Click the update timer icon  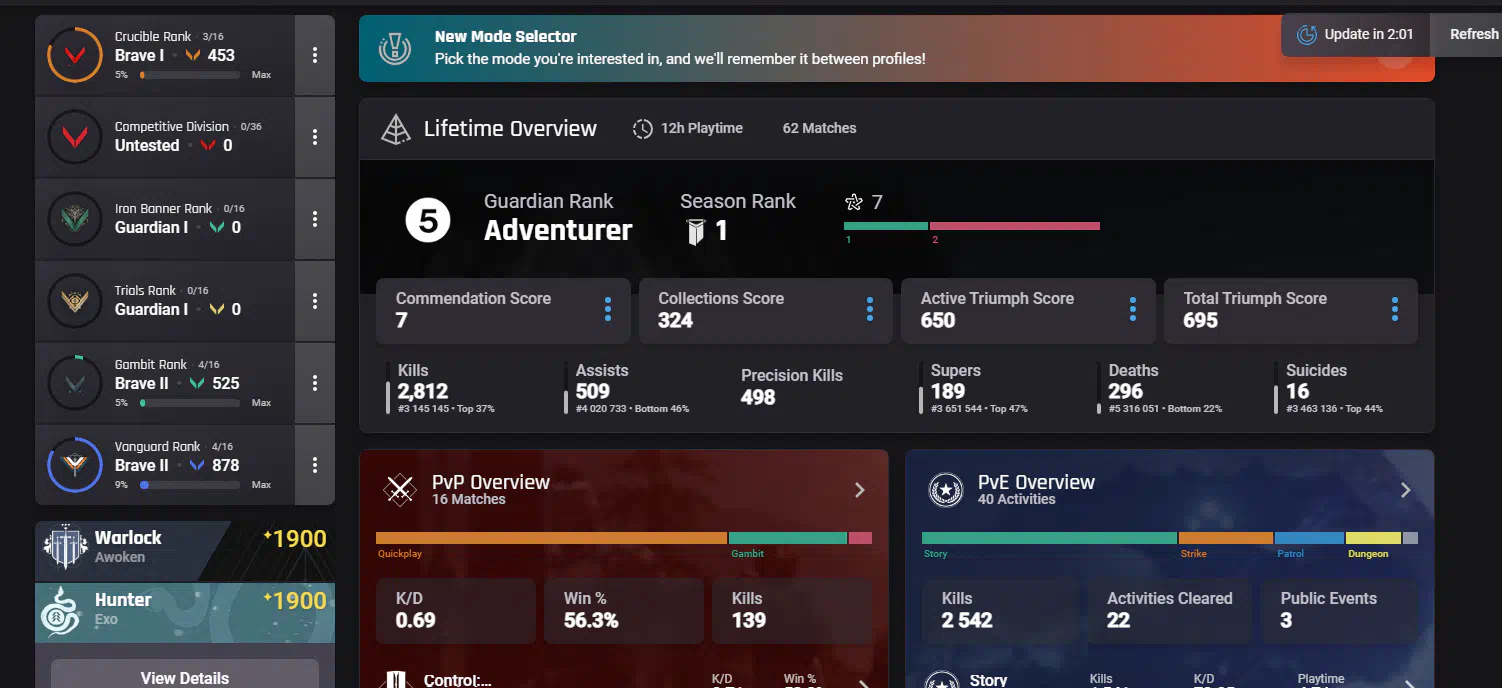(x=1306, y=35)
